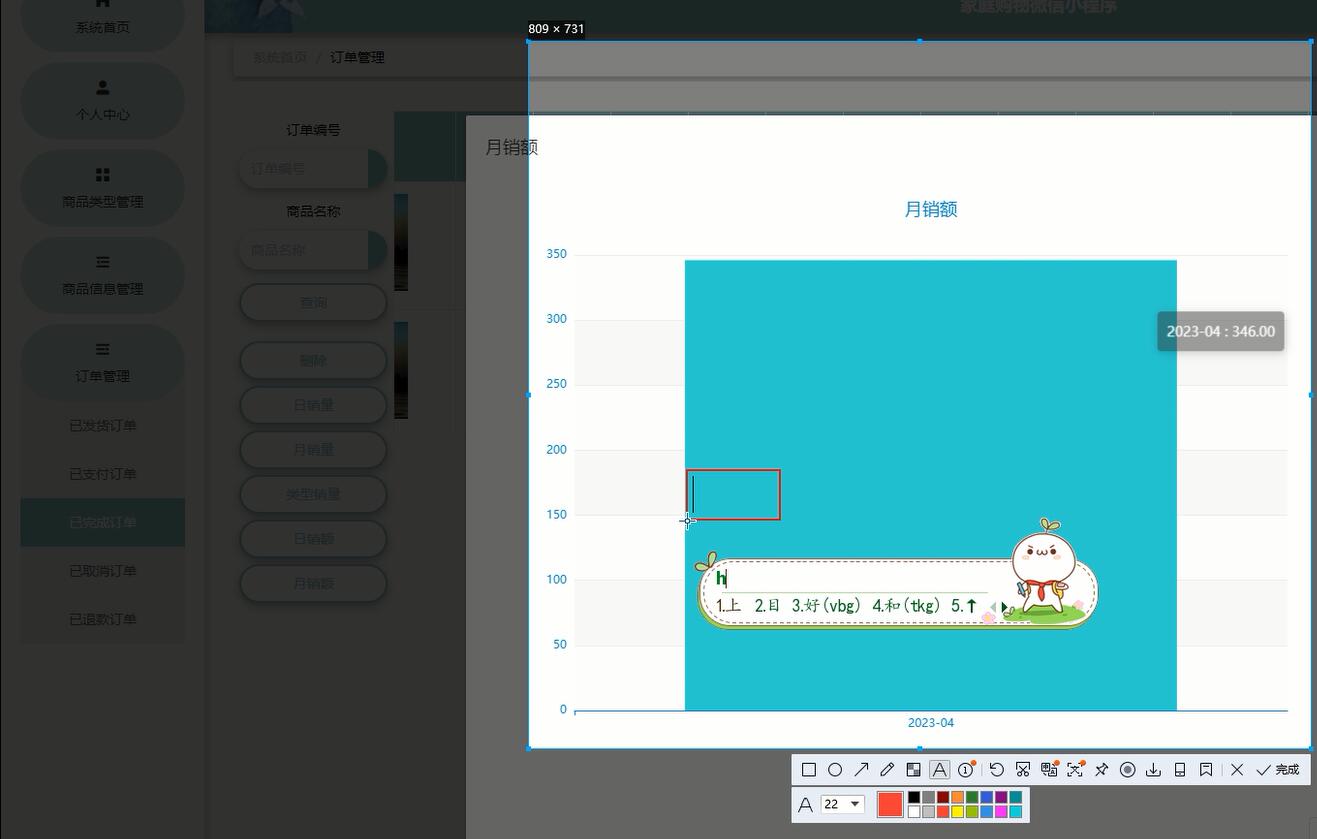The image size is (1317, 839).
Task: Choose IME candidate 4 和
Action: (906, 605)
